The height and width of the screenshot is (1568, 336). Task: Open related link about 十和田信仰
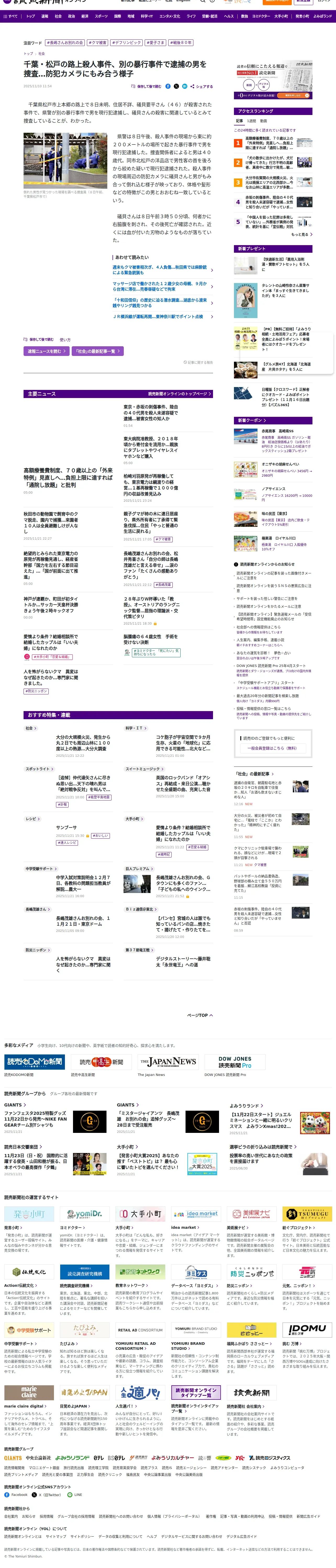click(x=163, y=303)
